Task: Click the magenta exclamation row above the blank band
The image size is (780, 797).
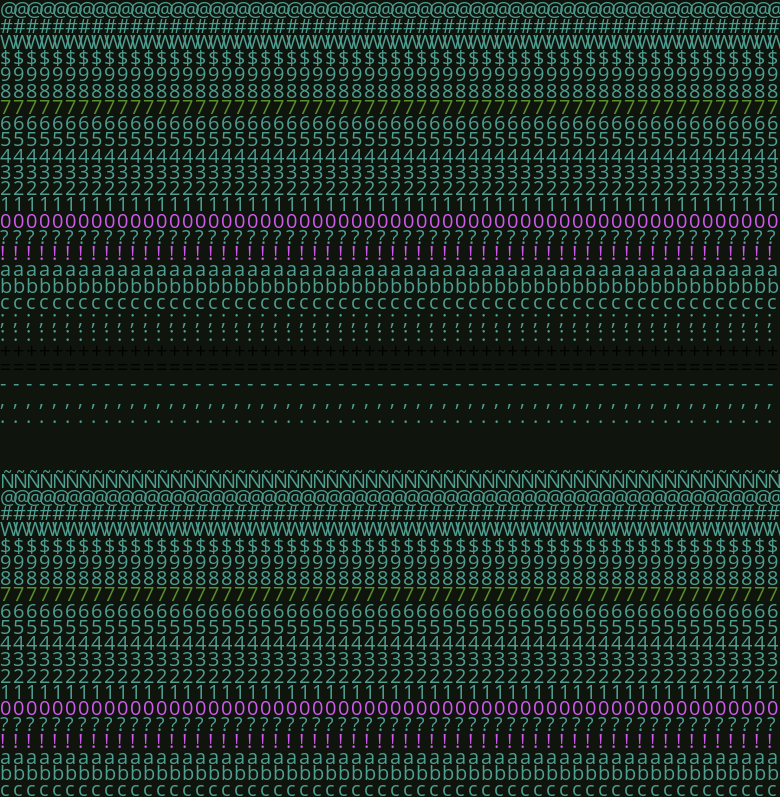Action: (x=390, y=254)
